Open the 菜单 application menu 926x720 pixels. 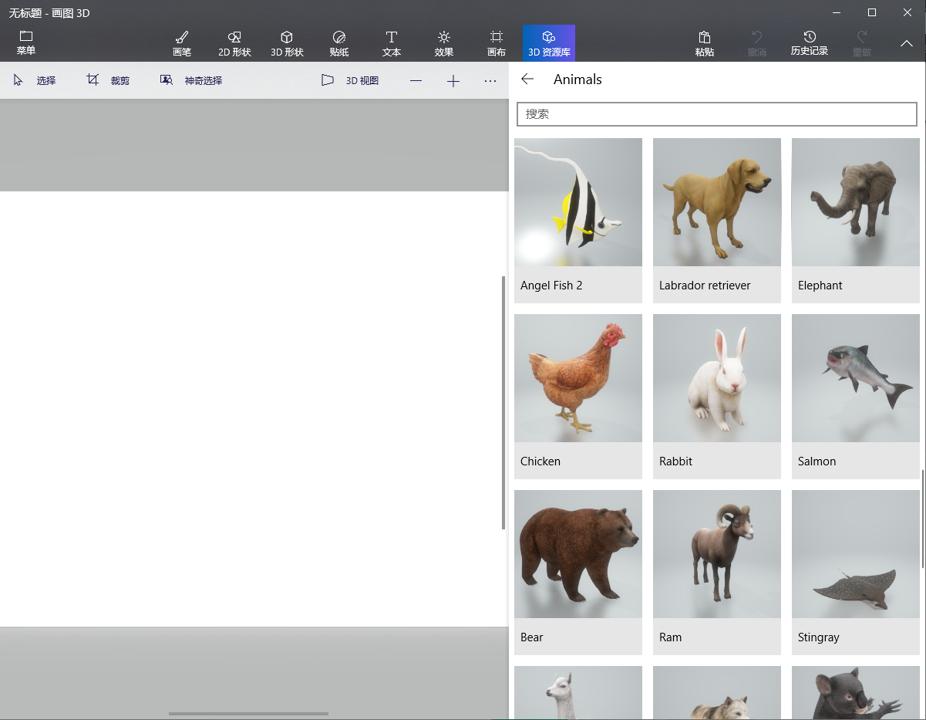coord(25,42)
